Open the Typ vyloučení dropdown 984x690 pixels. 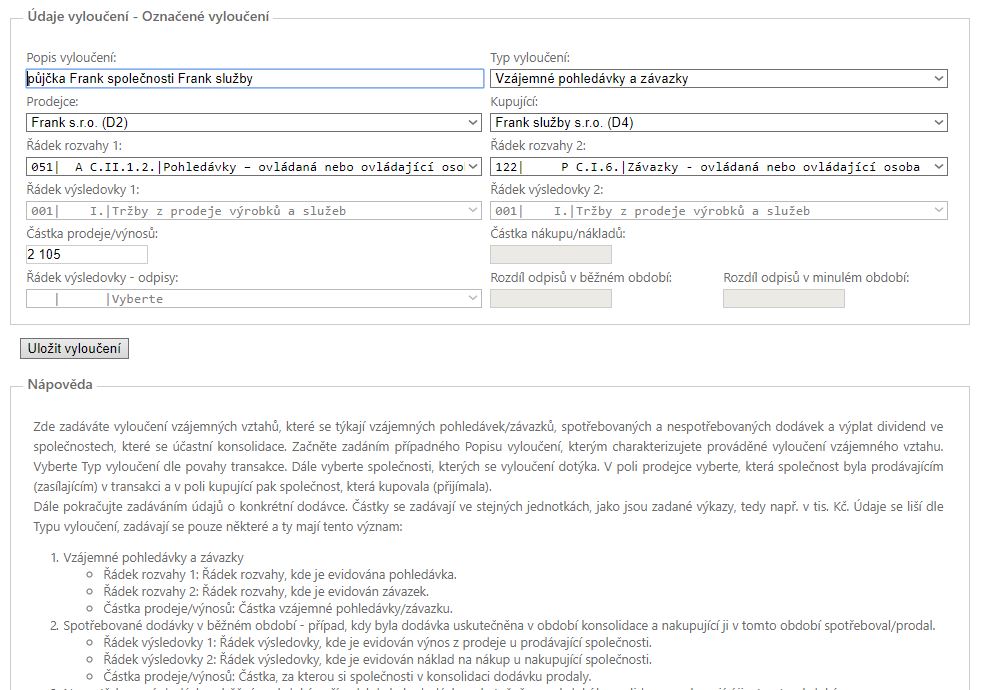coord(719,78)
